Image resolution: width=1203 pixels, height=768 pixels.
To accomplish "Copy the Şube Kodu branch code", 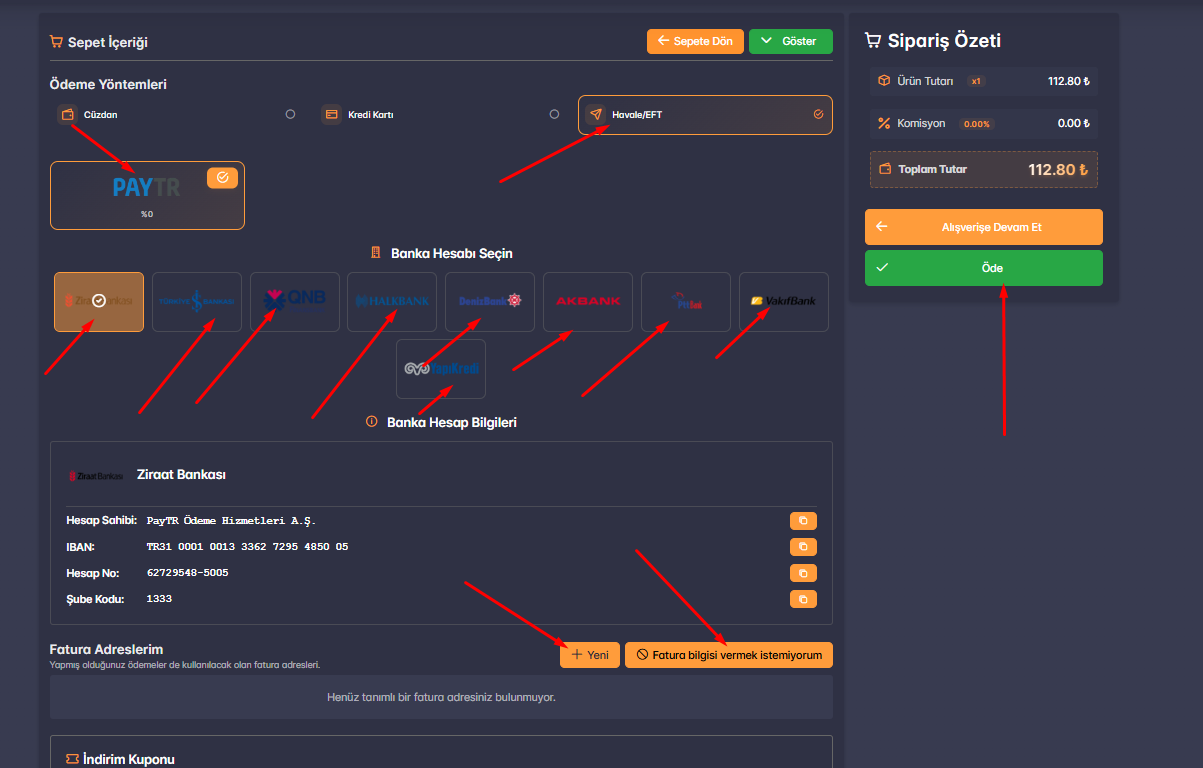I will [803, 599].
